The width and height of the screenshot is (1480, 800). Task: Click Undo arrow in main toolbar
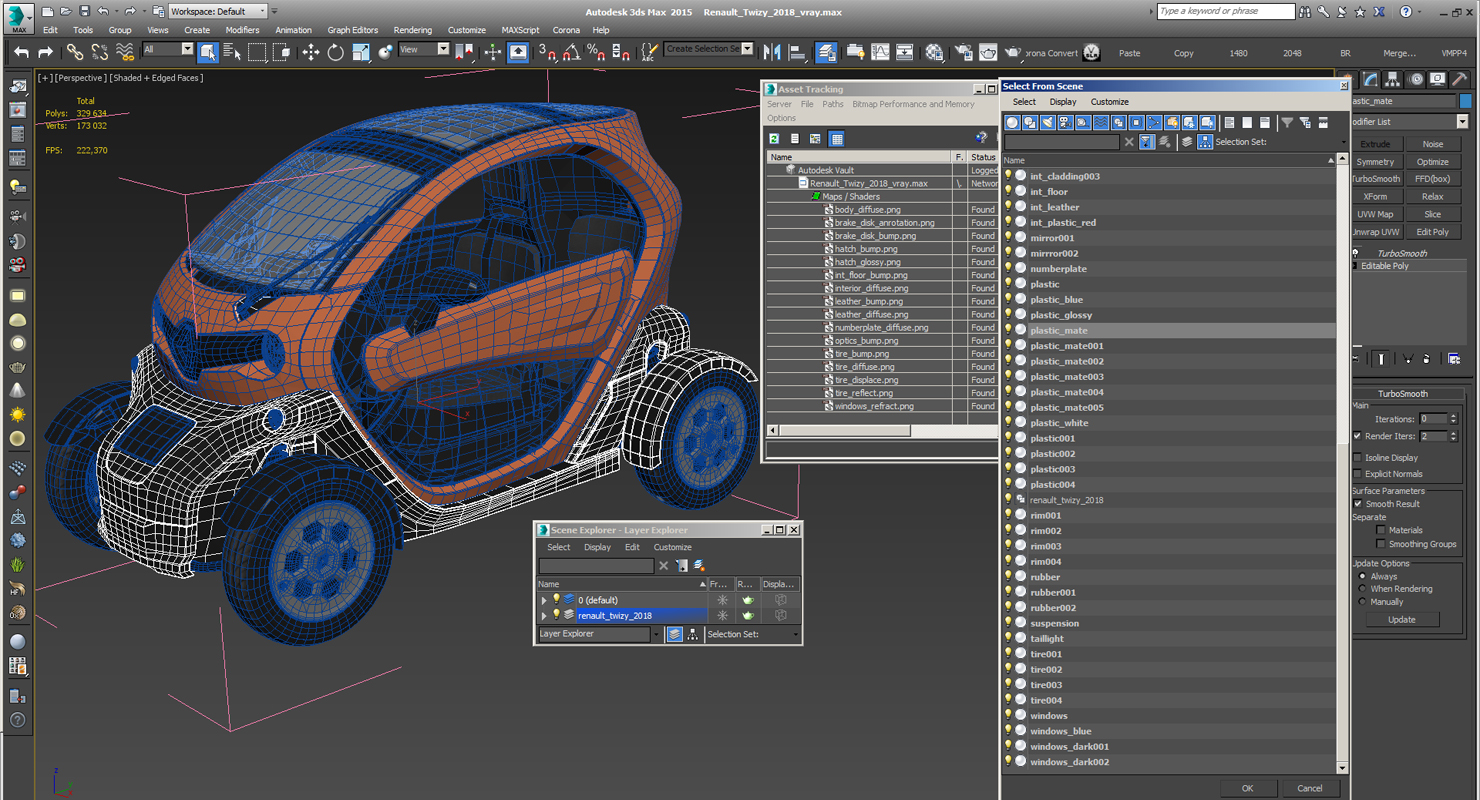point(21,52)
